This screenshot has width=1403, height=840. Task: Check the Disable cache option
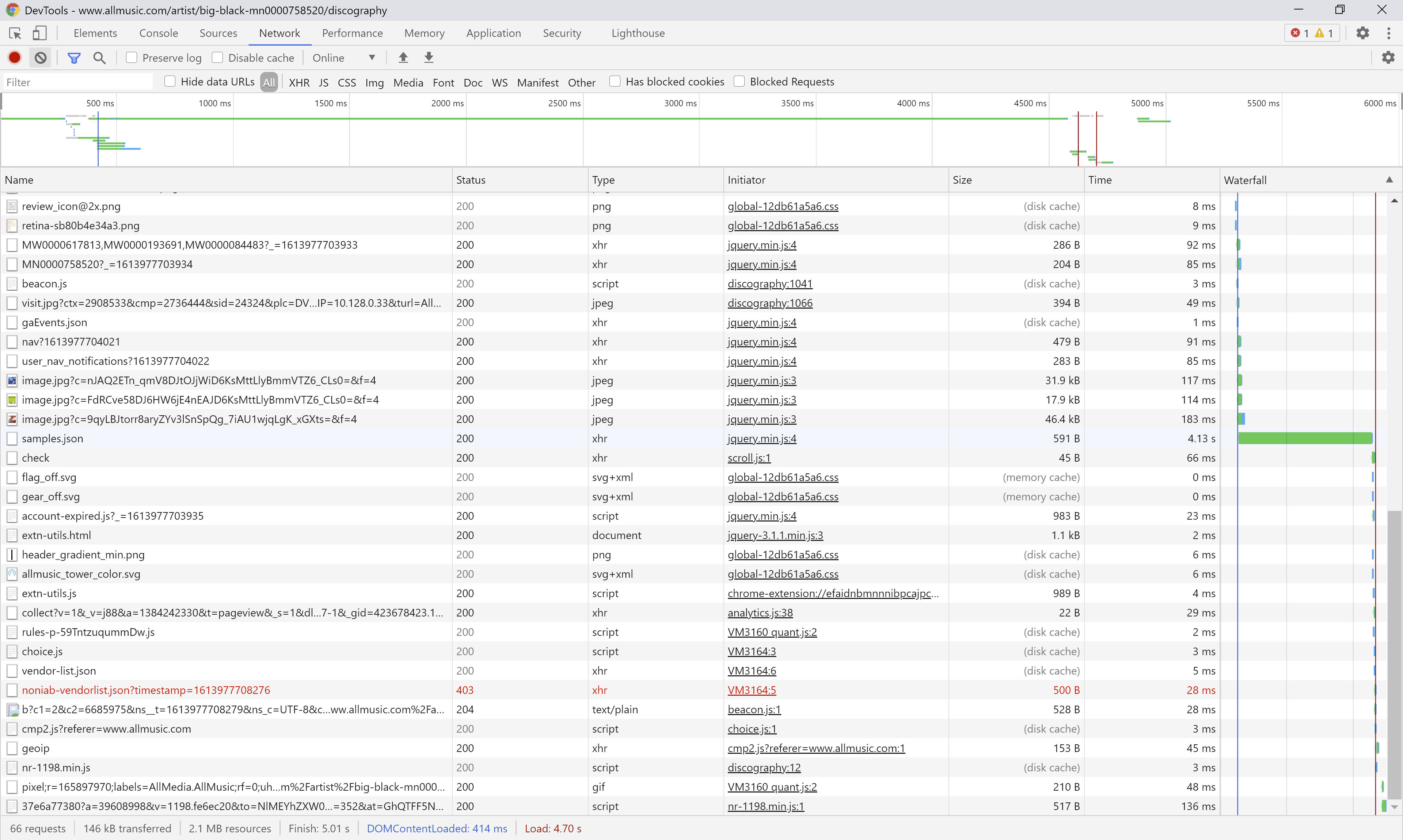[x=217, y=58]
